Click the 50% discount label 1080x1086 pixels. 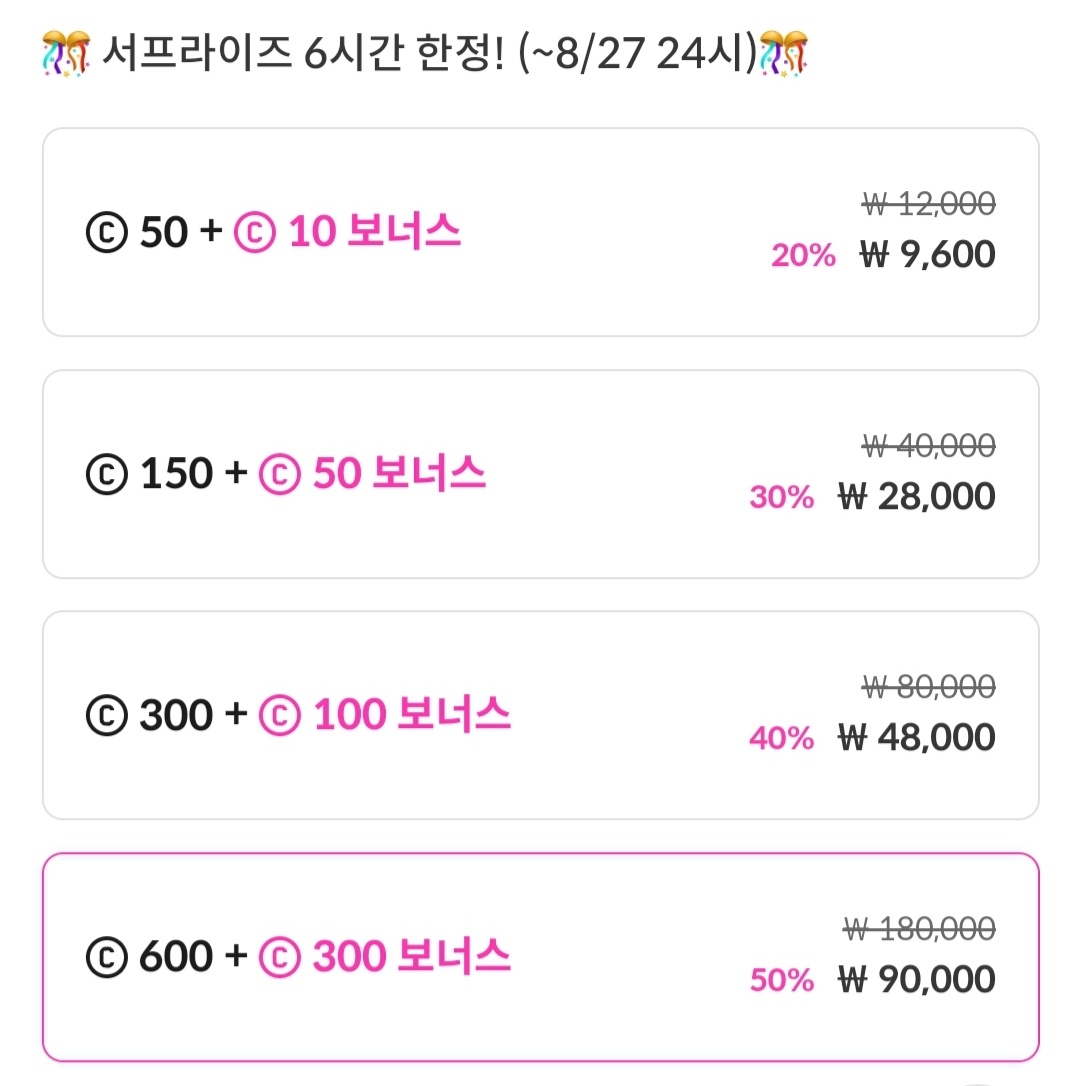(781, 980)
